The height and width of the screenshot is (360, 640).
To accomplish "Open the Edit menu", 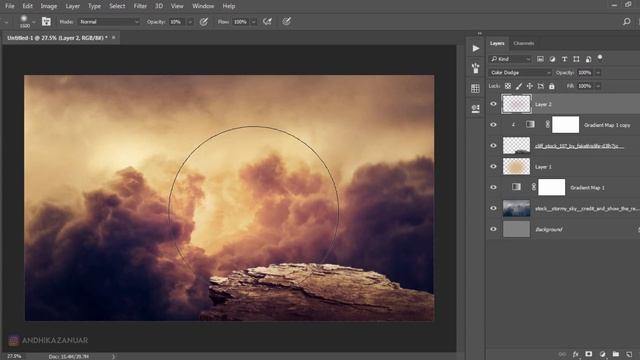I will click(27, 6).
